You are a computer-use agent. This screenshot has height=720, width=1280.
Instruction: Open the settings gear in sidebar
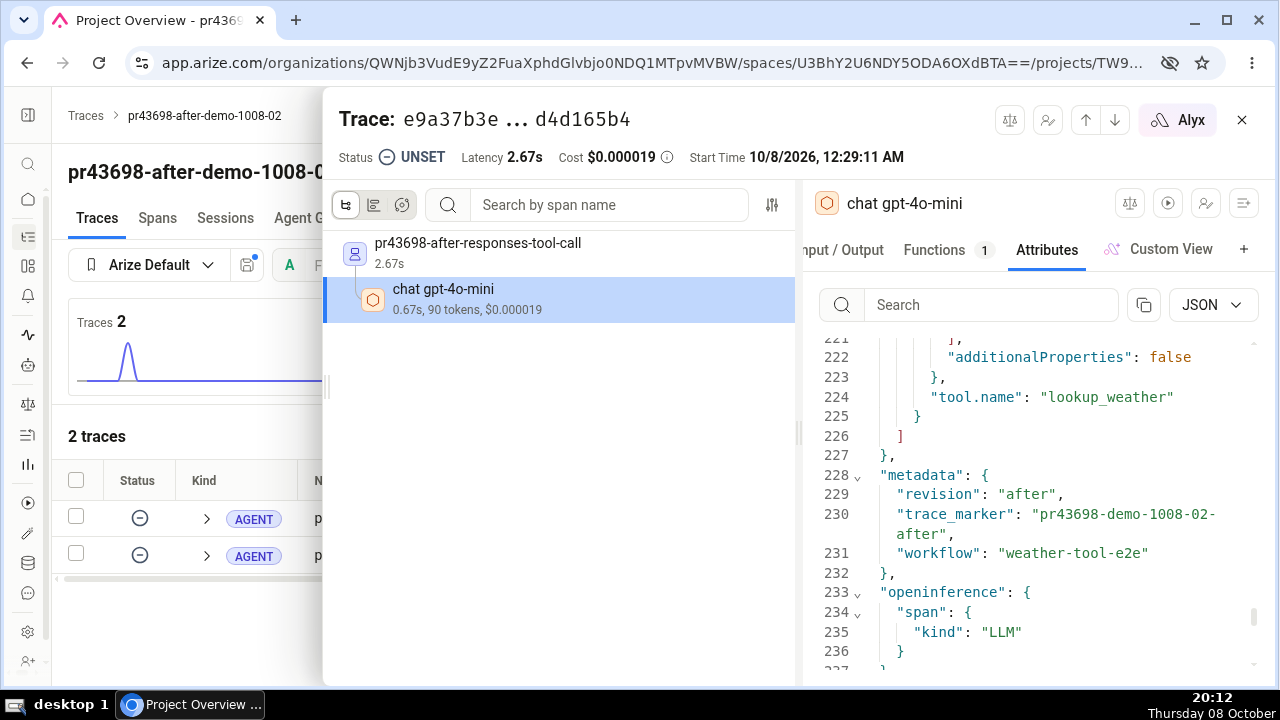click(x=28, y=632)
